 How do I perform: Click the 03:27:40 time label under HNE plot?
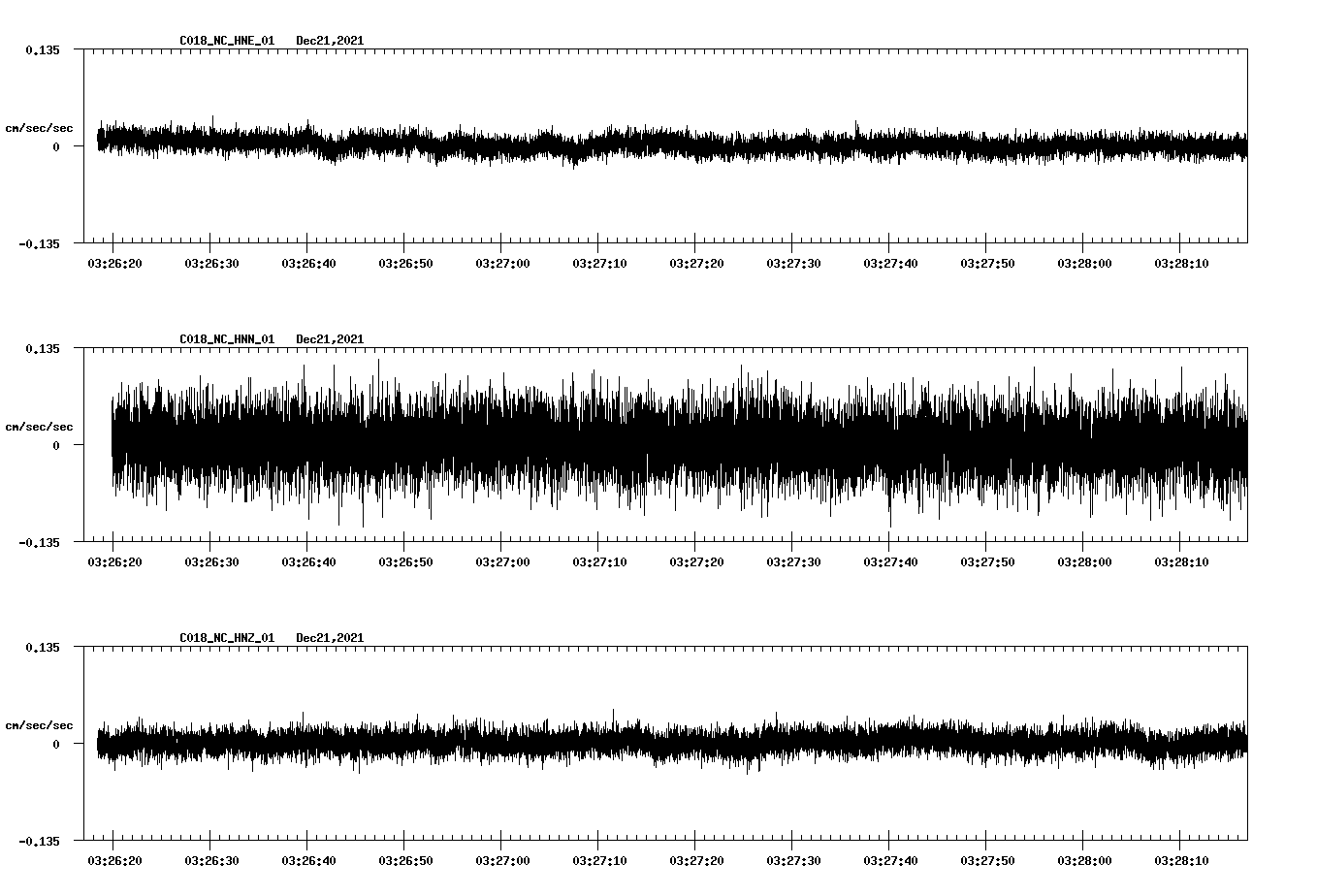[x=890, y=263]
